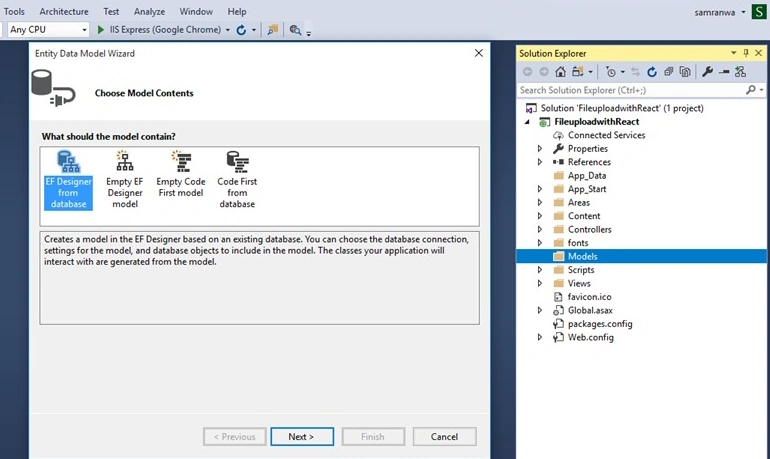
Task: Expand the Properties node
Action: tap(540, 148)
